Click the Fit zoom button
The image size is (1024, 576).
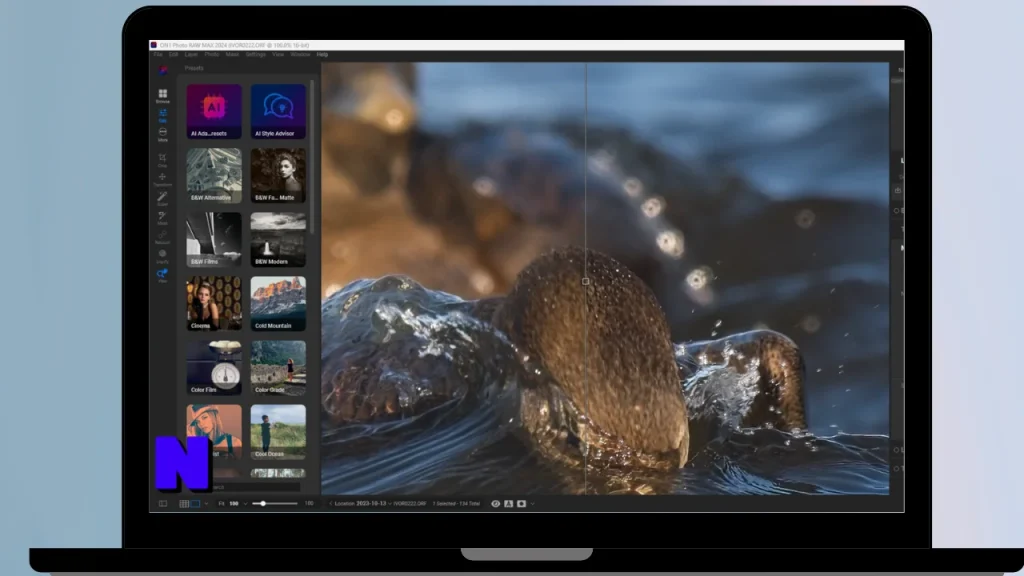click(x=221, y=504)
